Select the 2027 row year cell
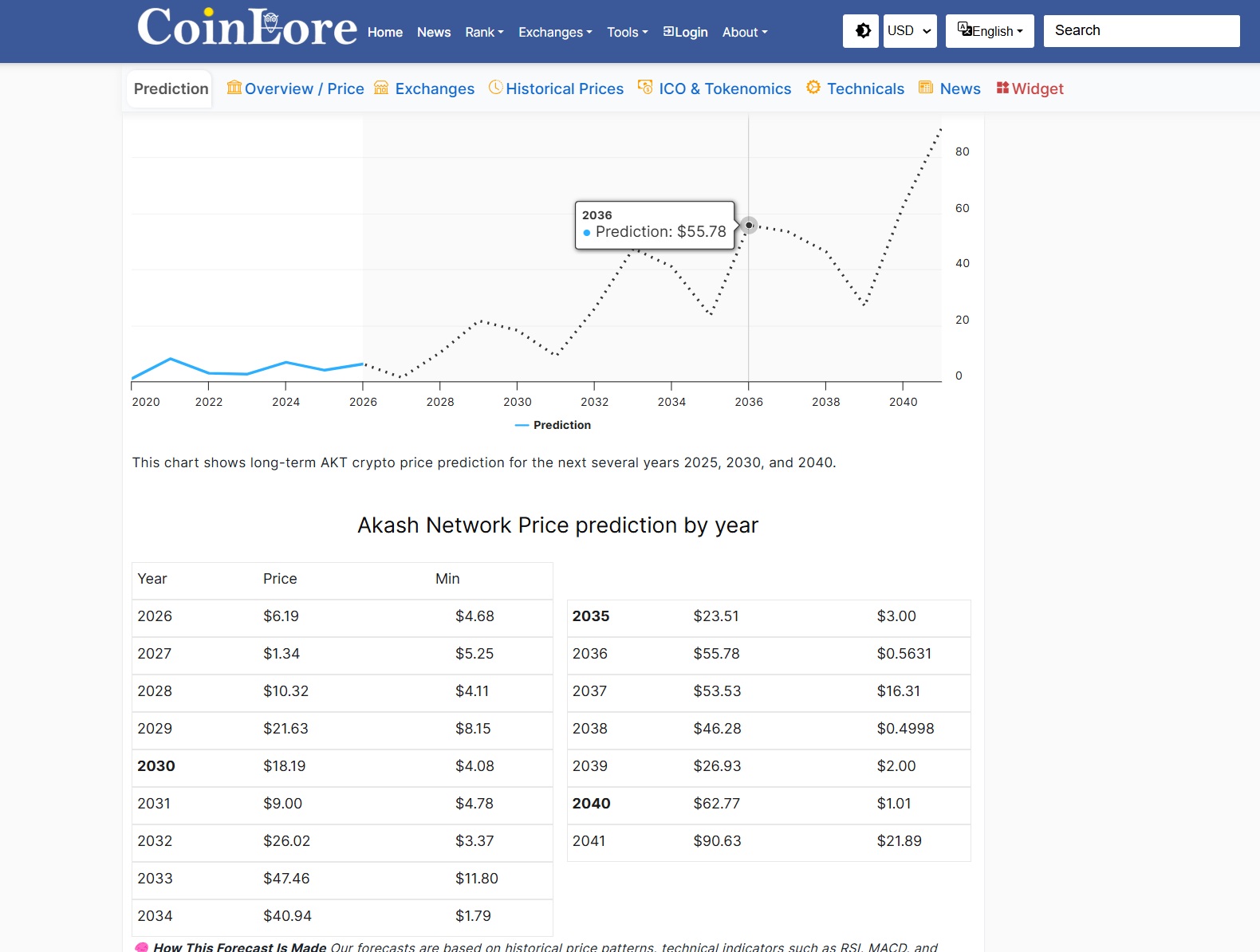 click(155, 654)
